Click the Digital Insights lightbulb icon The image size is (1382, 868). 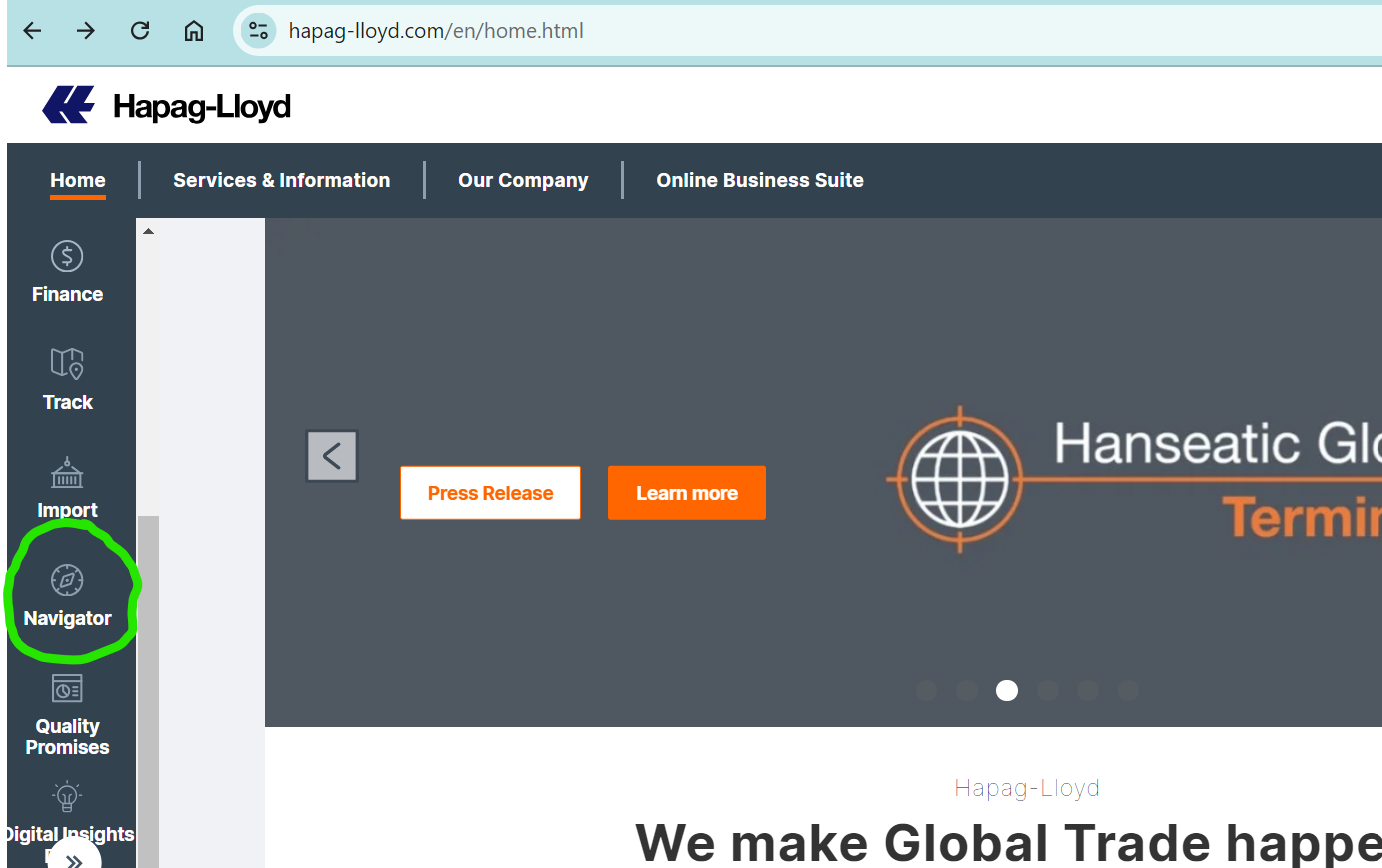pos(67,797)
